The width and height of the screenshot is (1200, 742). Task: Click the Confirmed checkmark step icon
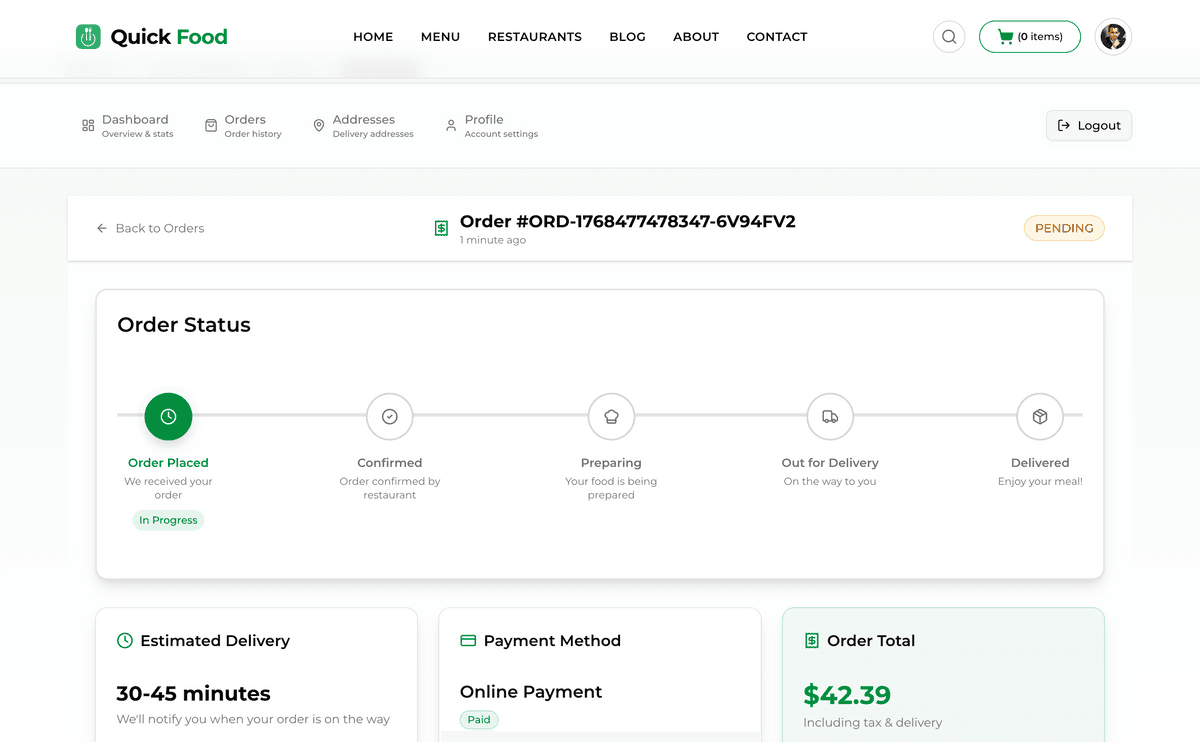[x=390, y=417]
